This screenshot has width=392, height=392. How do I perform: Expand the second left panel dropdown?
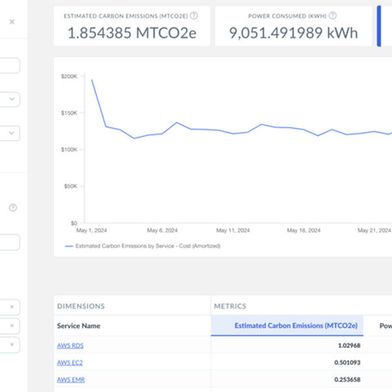pyautogui.click(x=9, y=133)
